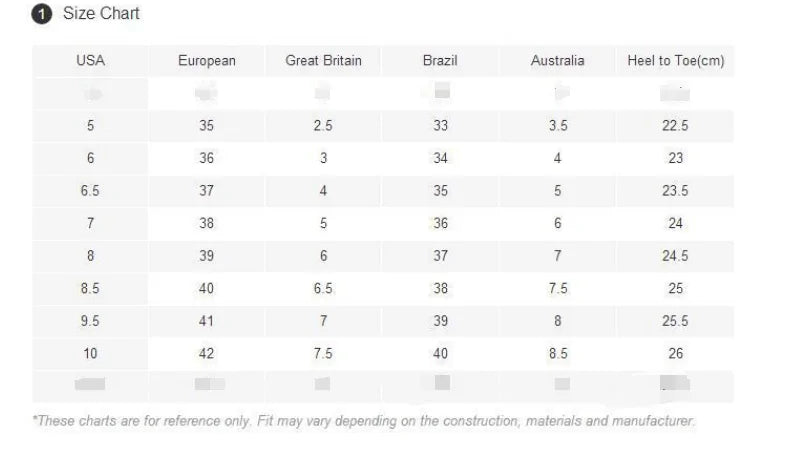Select Australia size 3.5 cell
811x461 pixels.
point(557,126)
